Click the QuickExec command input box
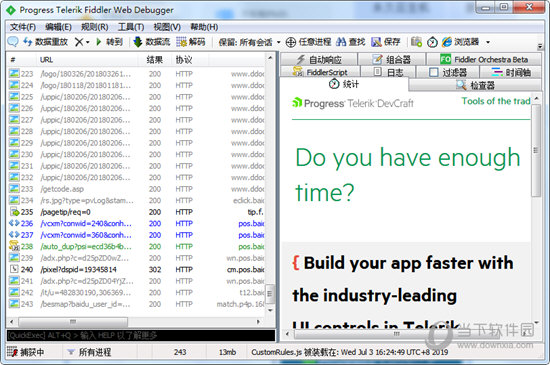The image size is (550, 365). click(x=141, y=336)
